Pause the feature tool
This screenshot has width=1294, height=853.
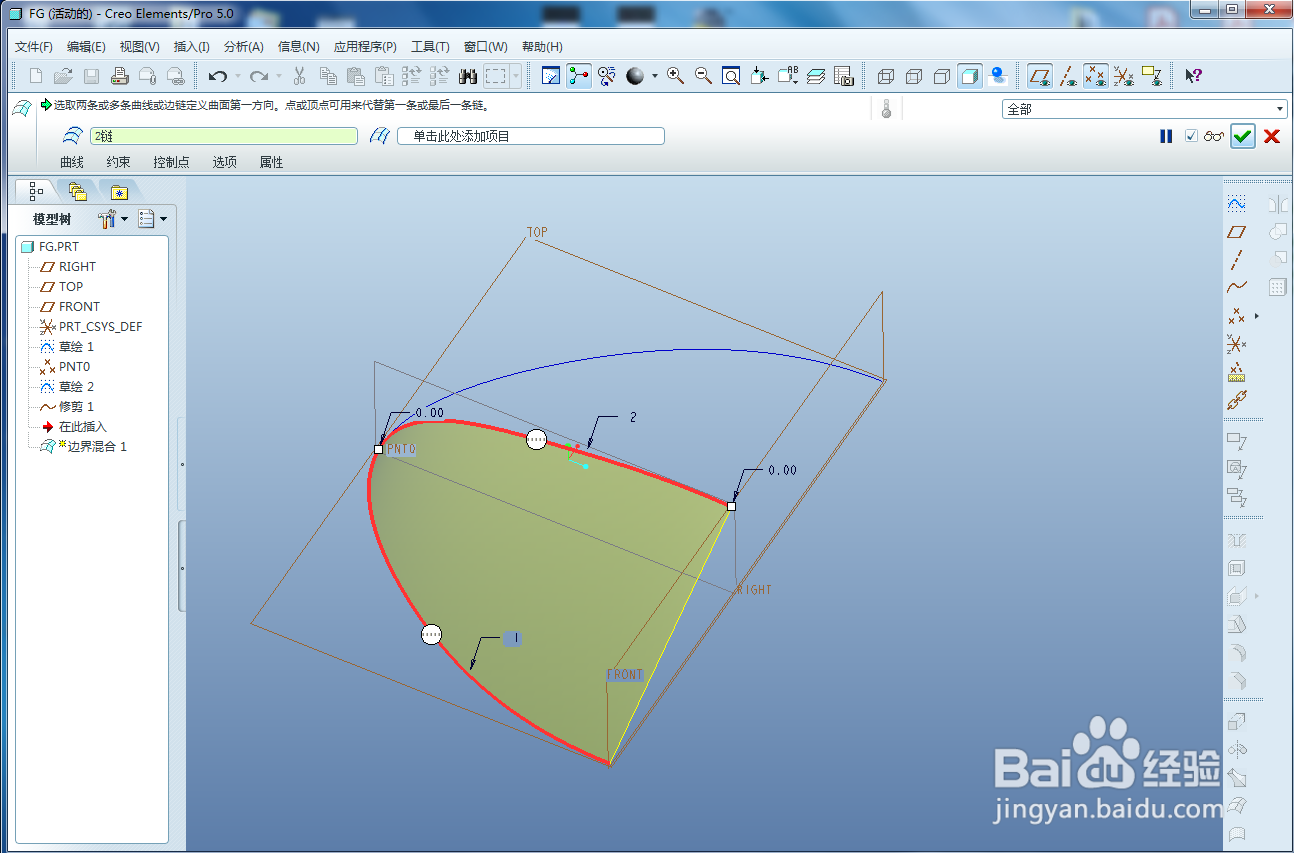point(1166,136)
